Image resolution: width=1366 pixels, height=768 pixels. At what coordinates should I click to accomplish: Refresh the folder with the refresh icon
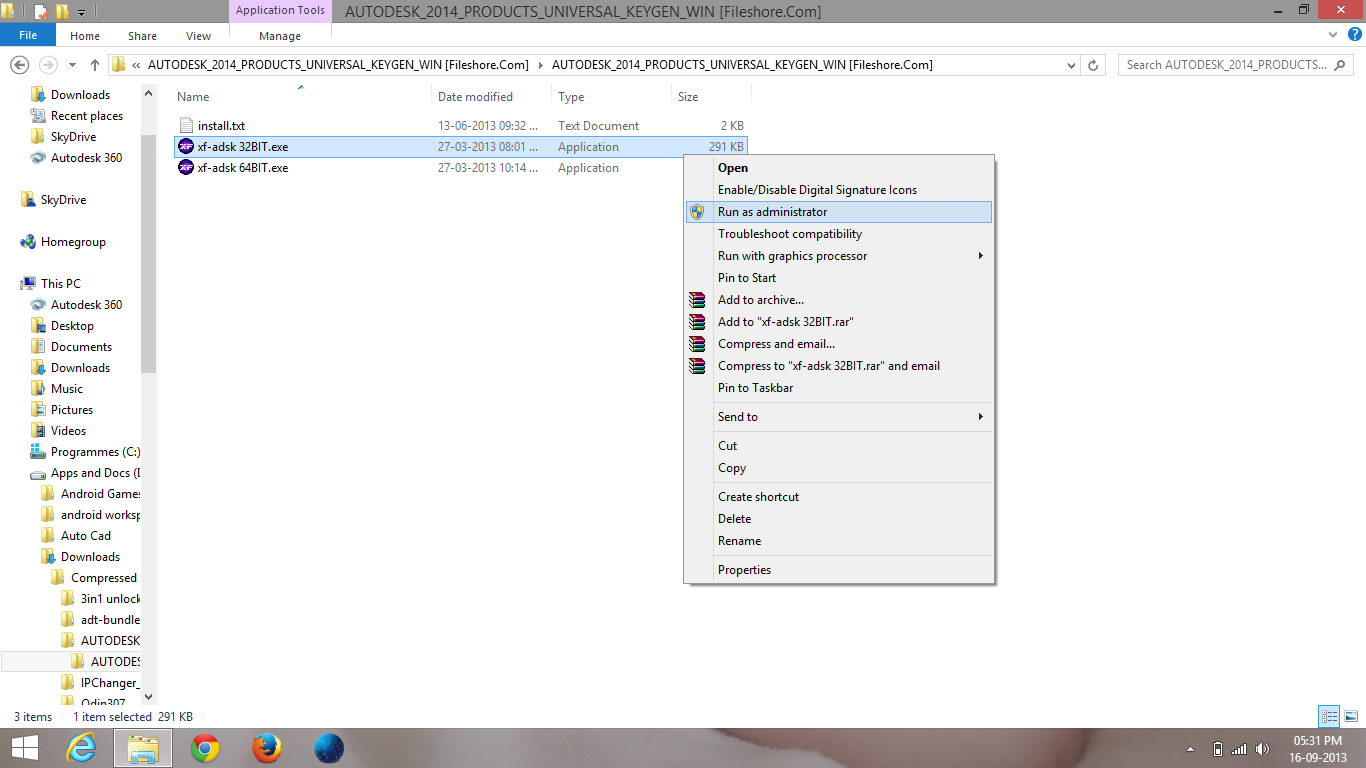point(1094,65)
